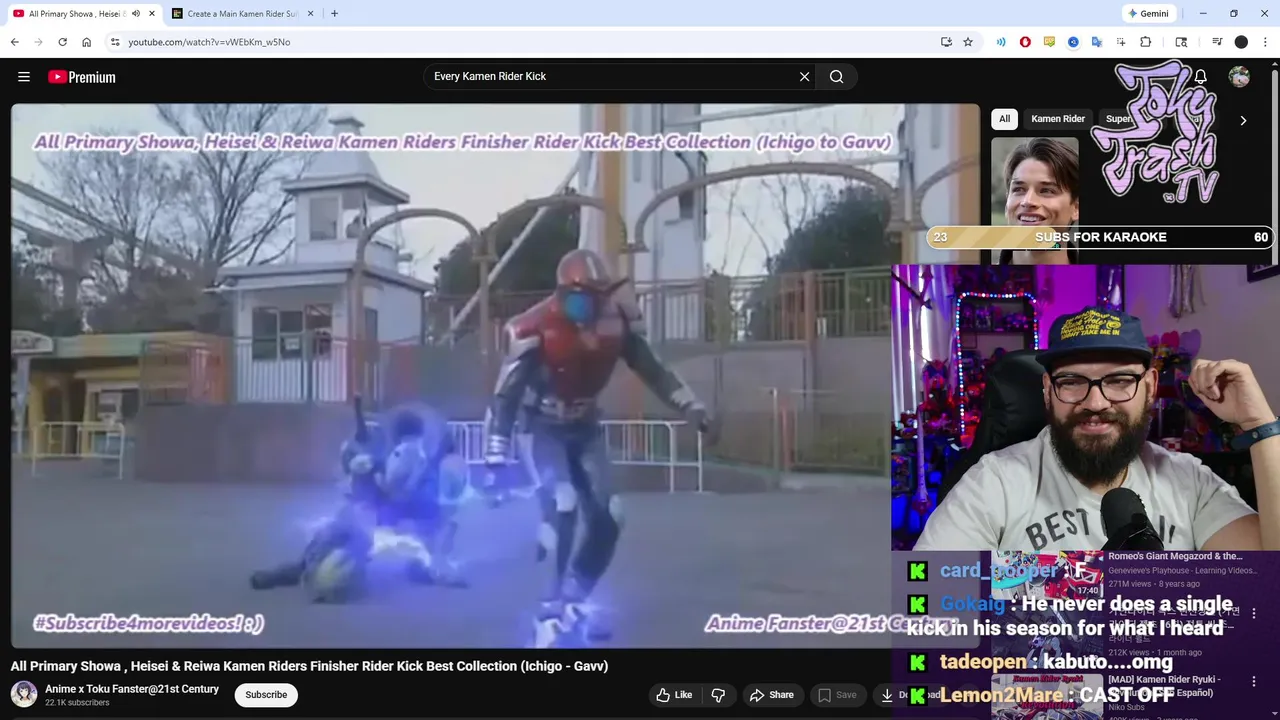Share the video
This screenshot has width=1280, height=720.
click(771, 695)
